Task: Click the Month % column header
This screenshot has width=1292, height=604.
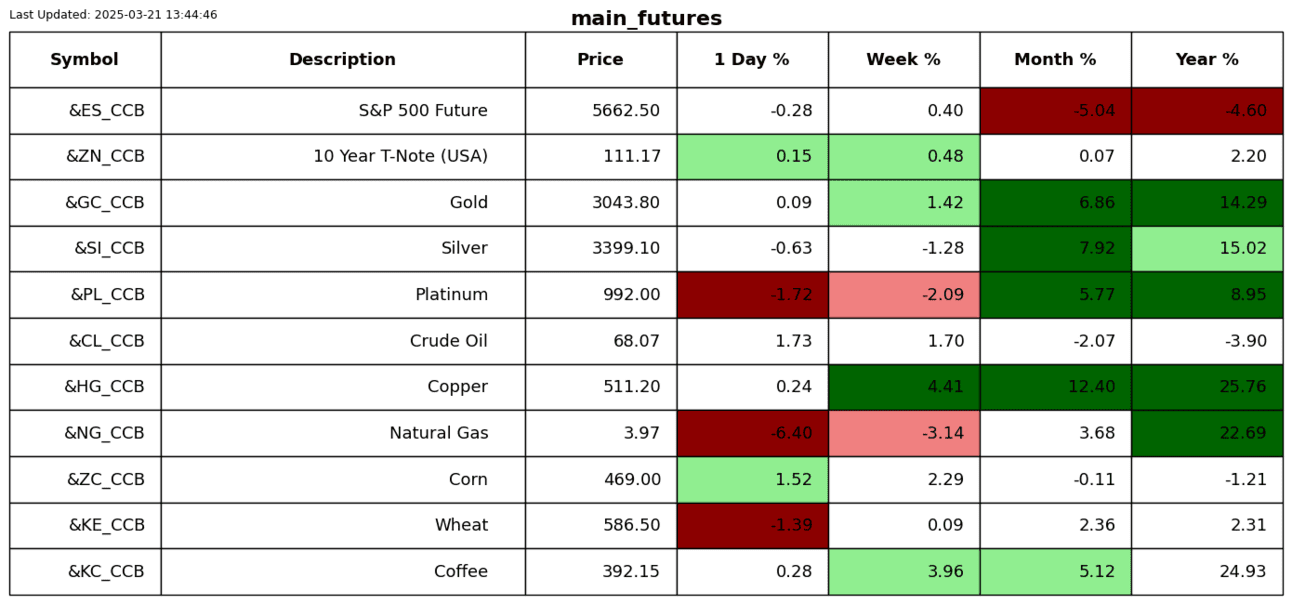Action: 1055,60
